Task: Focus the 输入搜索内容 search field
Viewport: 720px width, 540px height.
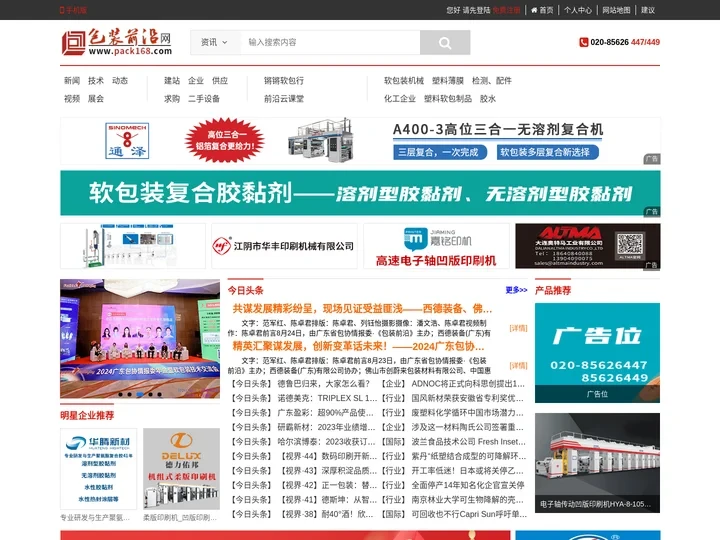Action: pos(330,42)
